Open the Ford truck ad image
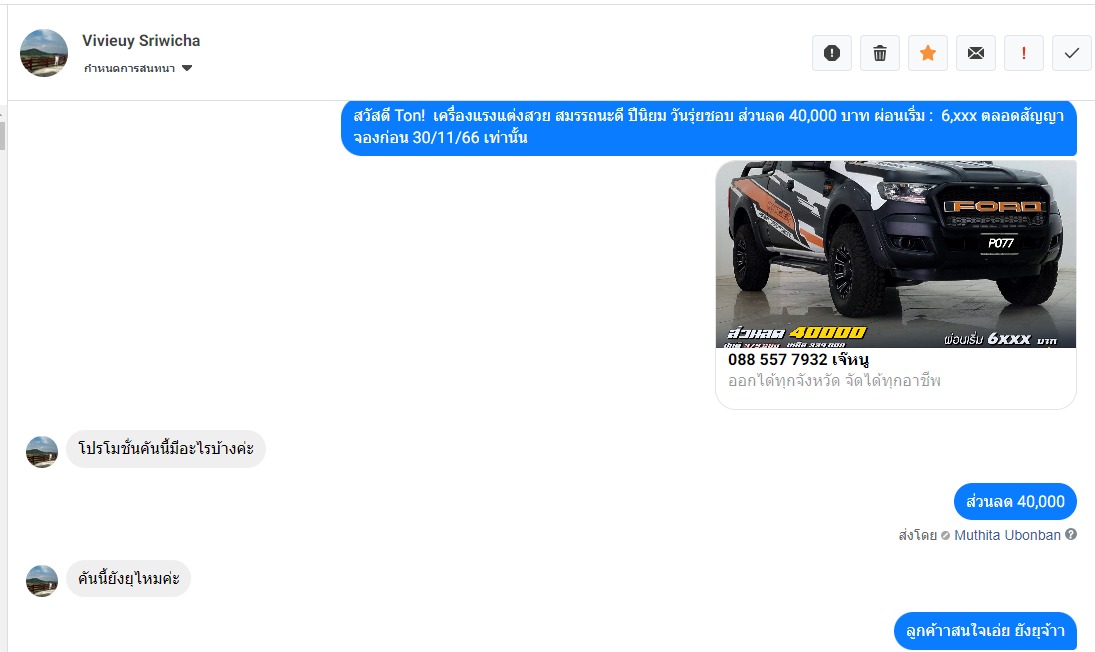 click(x=896, y=254)
